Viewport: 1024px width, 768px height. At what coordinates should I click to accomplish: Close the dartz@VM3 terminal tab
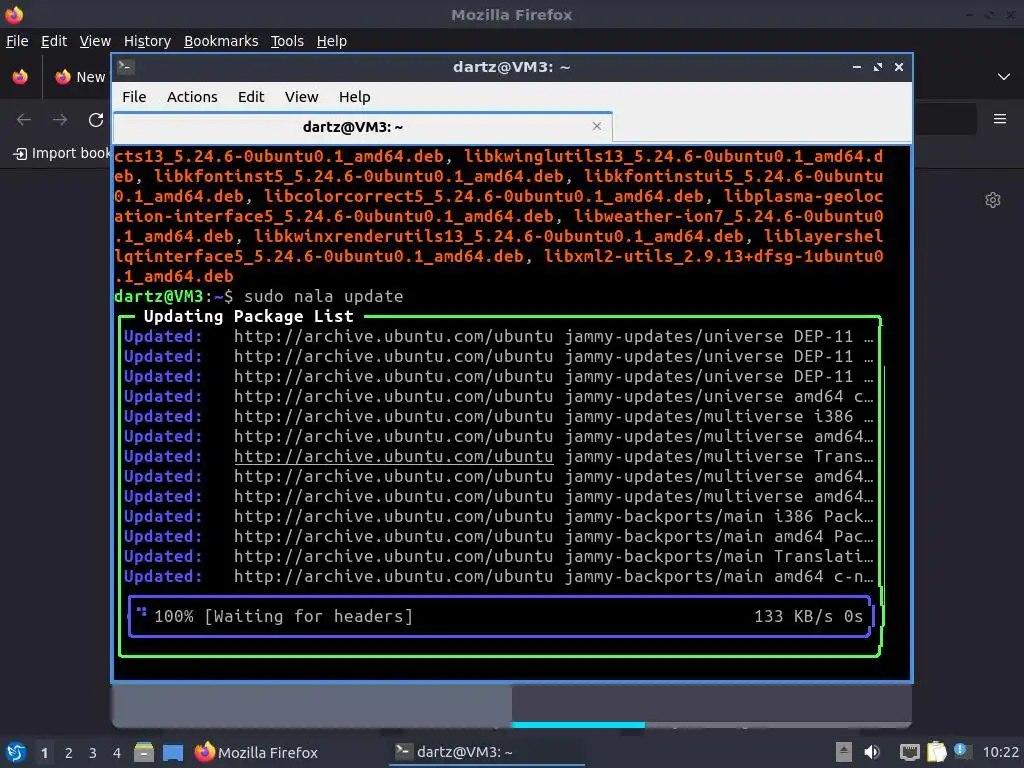click(596, 126)
